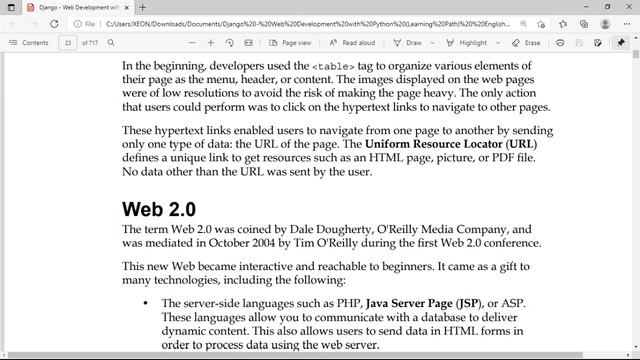View file site information icon
This screenshot has width=640, height=360.
tap(78, 24)
